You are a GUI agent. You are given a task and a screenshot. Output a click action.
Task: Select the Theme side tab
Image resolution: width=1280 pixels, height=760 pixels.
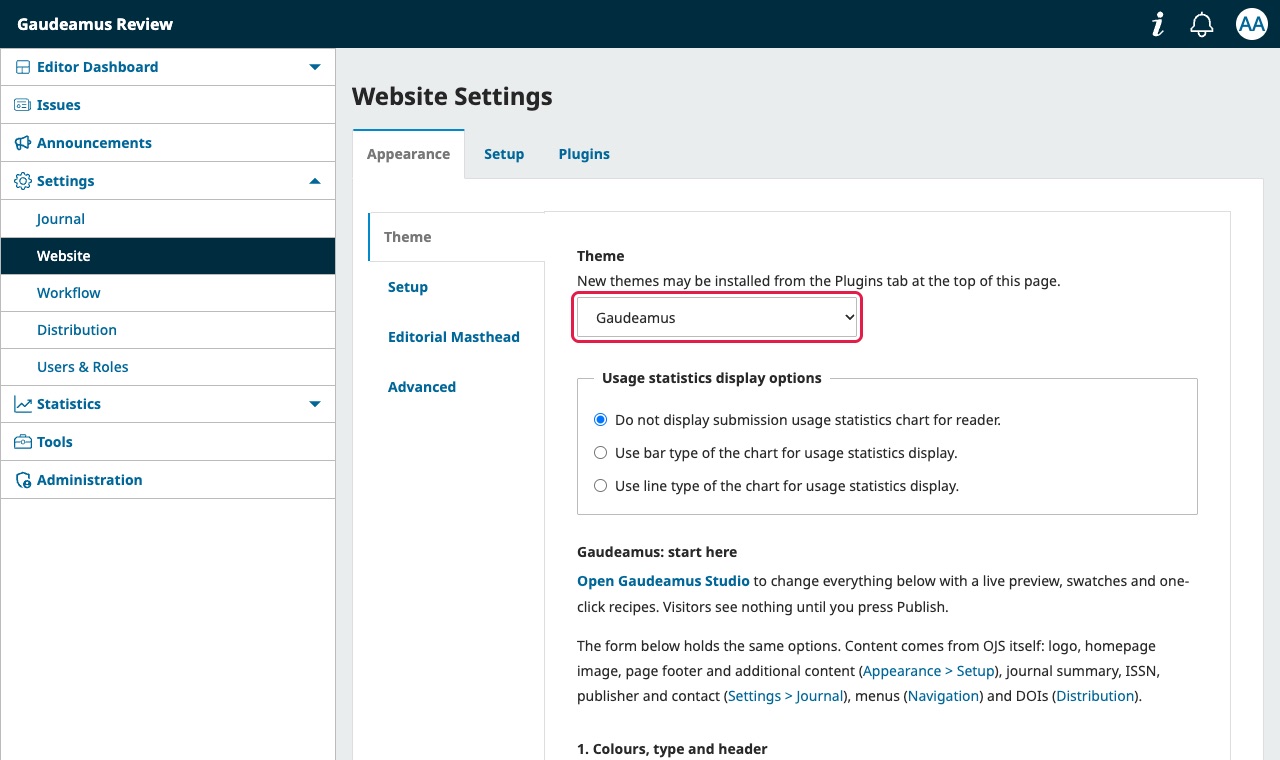point(456,237)
